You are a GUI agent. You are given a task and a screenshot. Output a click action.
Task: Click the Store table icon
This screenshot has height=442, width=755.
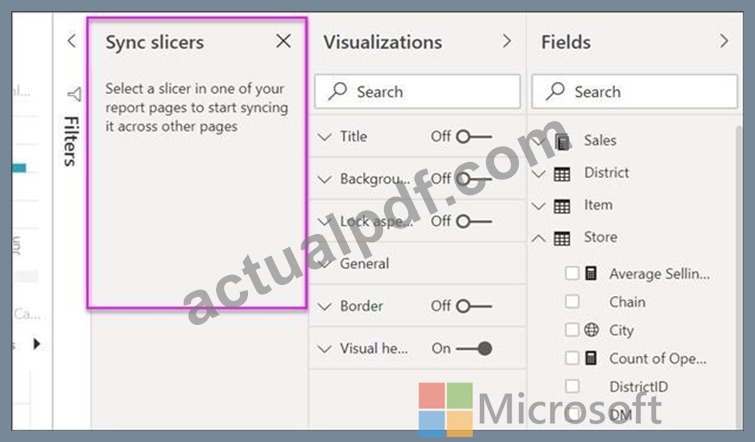[x=562, y=238]
